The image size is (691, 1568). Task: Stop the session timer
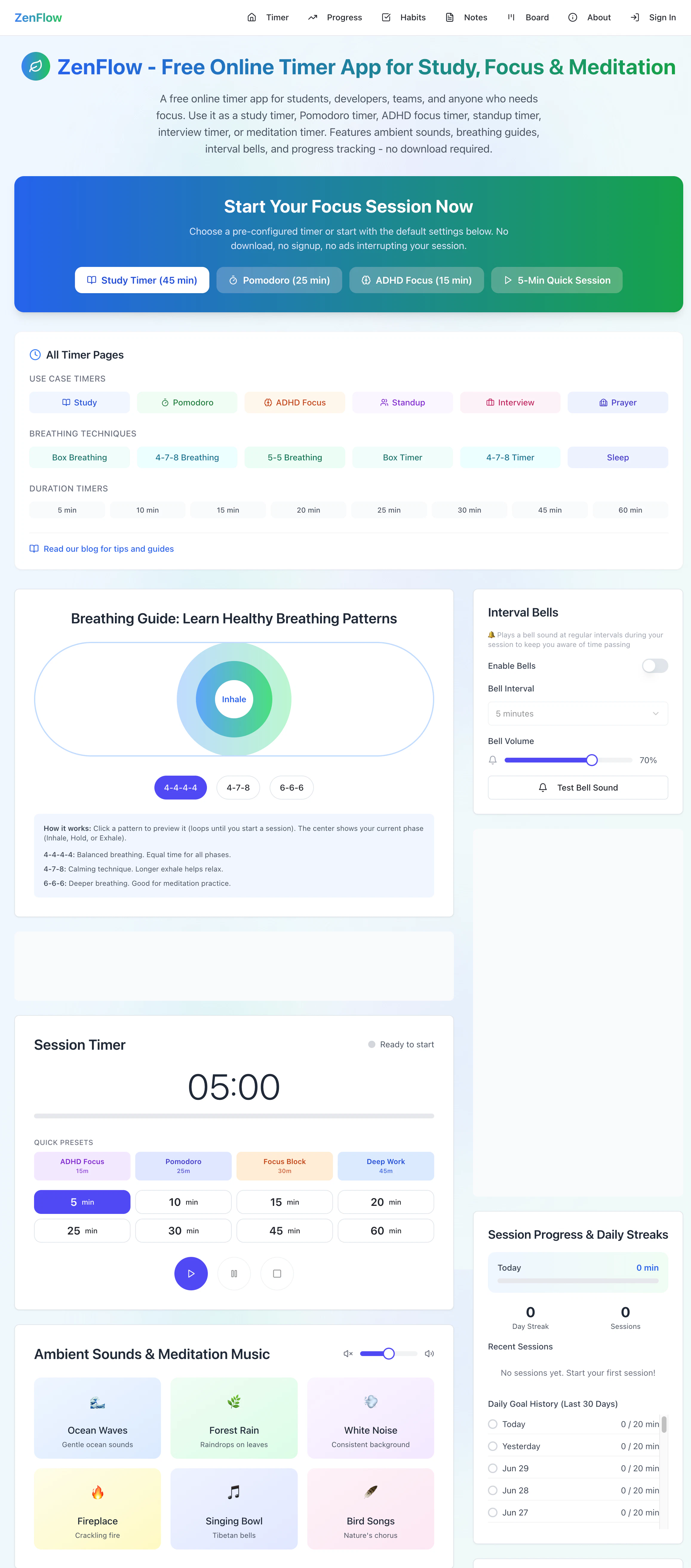(277, 1273)
